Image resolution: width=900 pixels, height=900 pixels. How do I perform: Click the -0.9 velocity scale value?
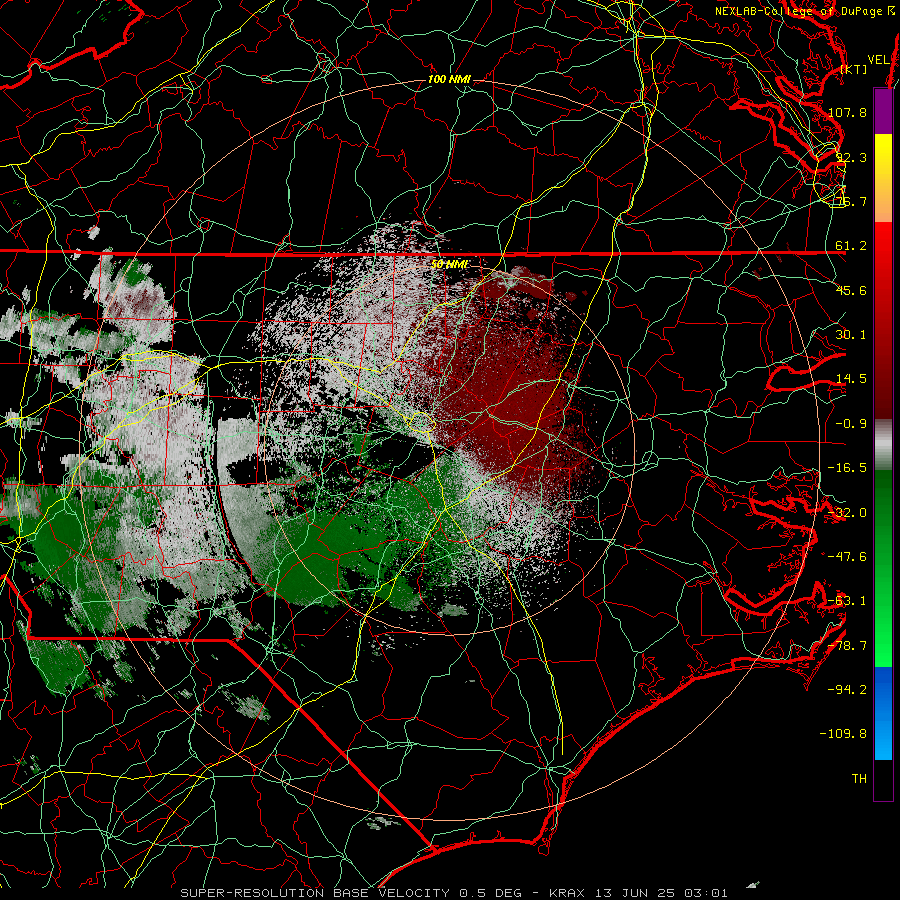point(851,424)
